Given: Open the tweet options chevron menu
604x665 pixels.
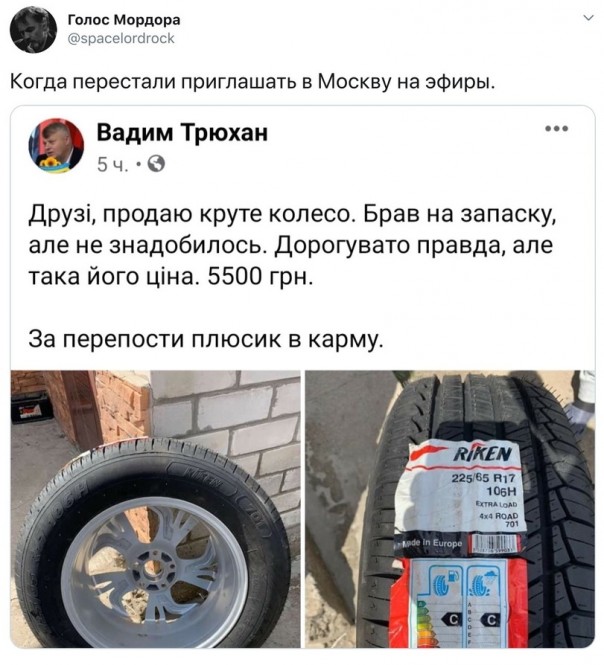Looking at the screenshot, I should (588, 18).
